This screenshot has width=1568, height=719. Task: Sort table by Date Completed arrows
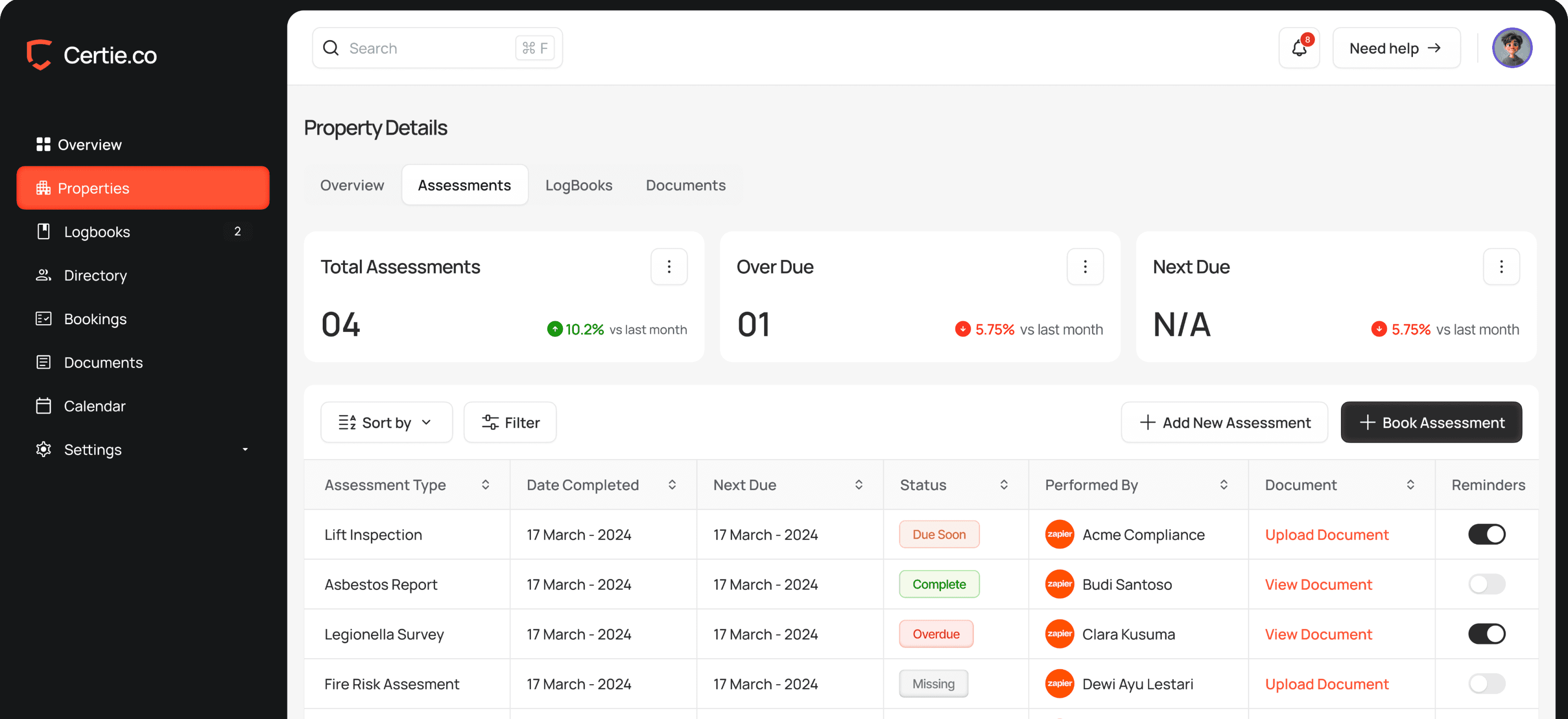pyautogui.click(x=672, y=485)
